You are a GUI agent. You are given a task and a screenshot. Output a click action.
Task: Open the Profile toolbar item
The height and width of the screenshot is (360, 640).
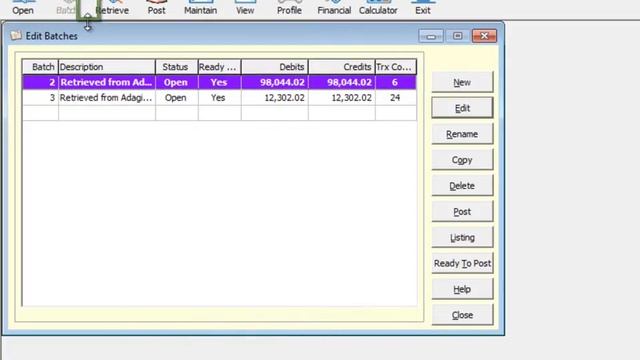point(289,8)
